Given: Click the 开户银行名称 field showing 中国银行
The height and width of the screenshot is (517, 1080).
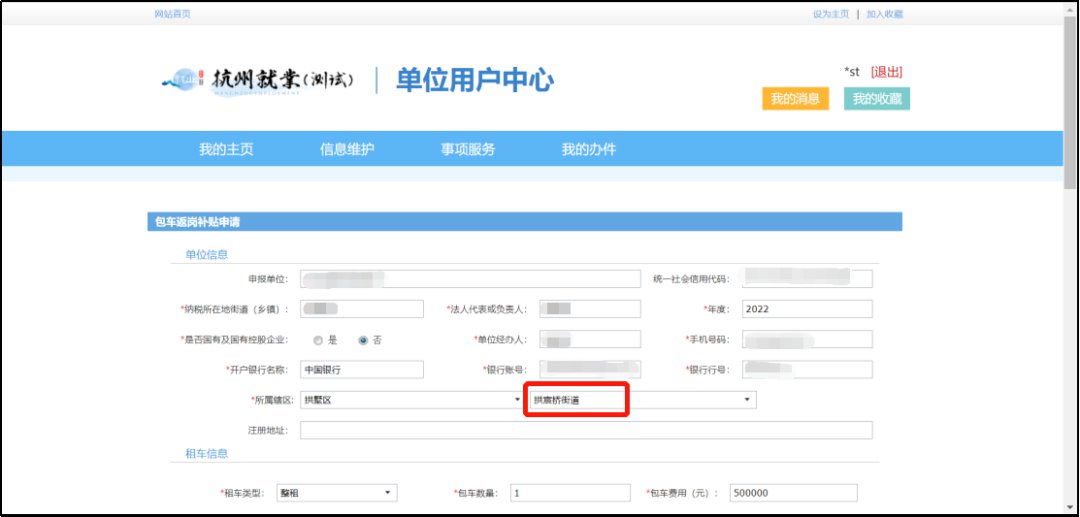Looking at the screenshot, I should [x=361, y=370].
